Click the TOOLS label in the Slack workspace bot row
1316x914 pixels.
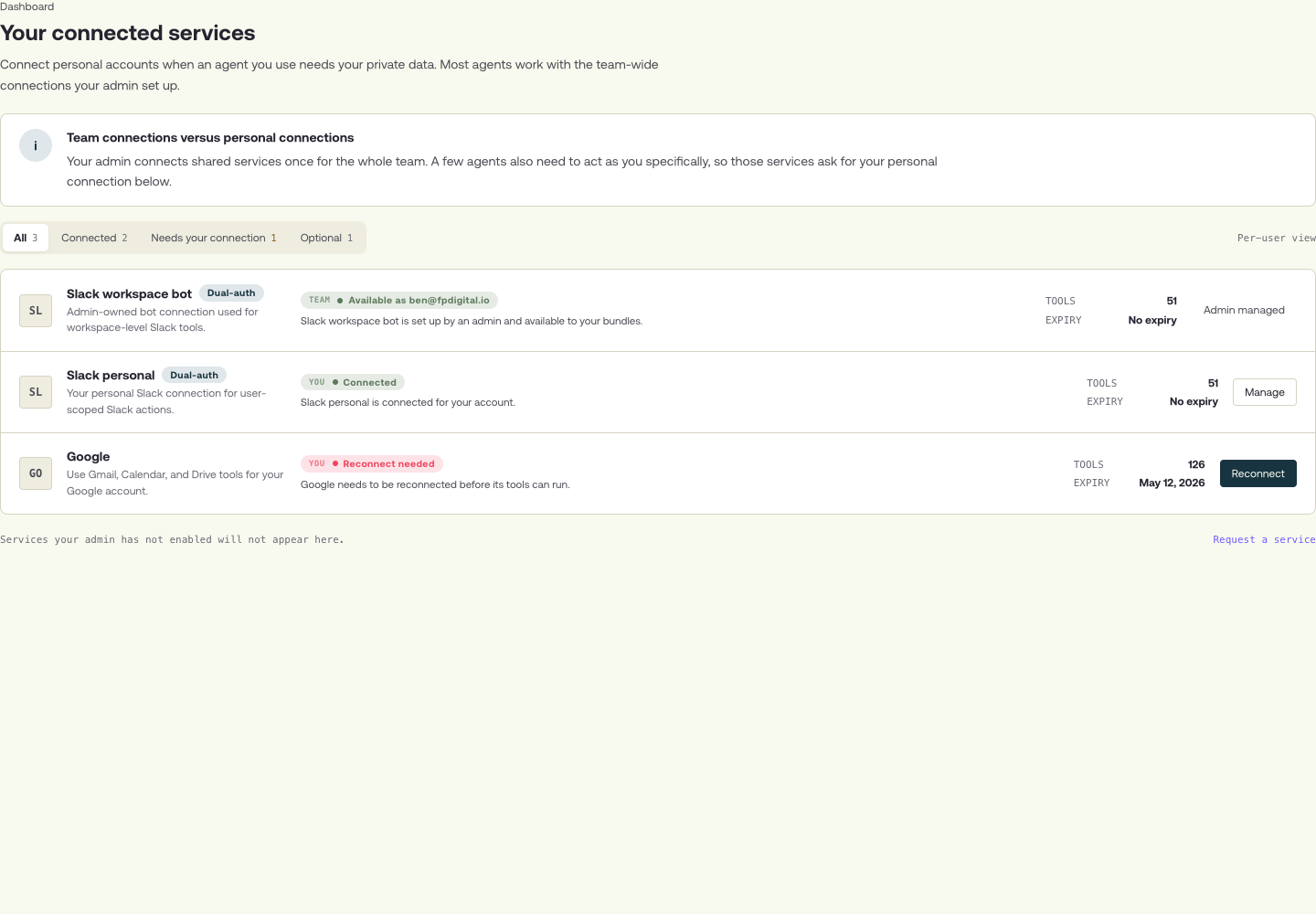[x=1060, y=301]
